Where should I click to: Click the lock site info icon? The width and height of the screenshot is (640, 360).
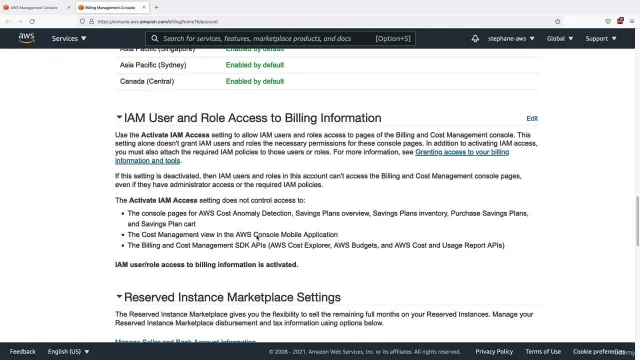pyautogui.click(x=91, y=21)
